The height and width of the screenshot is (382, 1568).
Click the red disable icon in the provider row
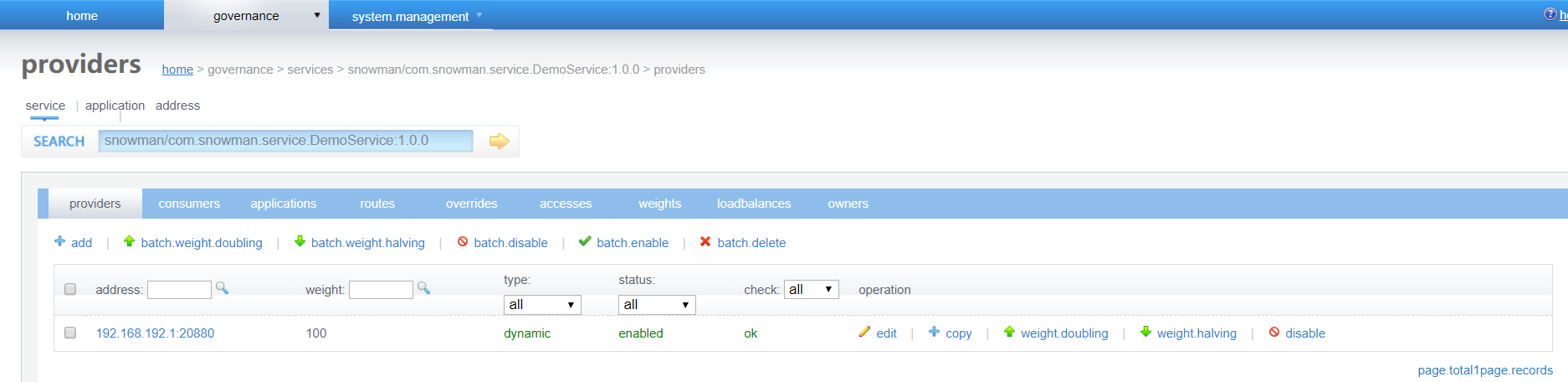pyautogui.click(x=1274, y=332)
